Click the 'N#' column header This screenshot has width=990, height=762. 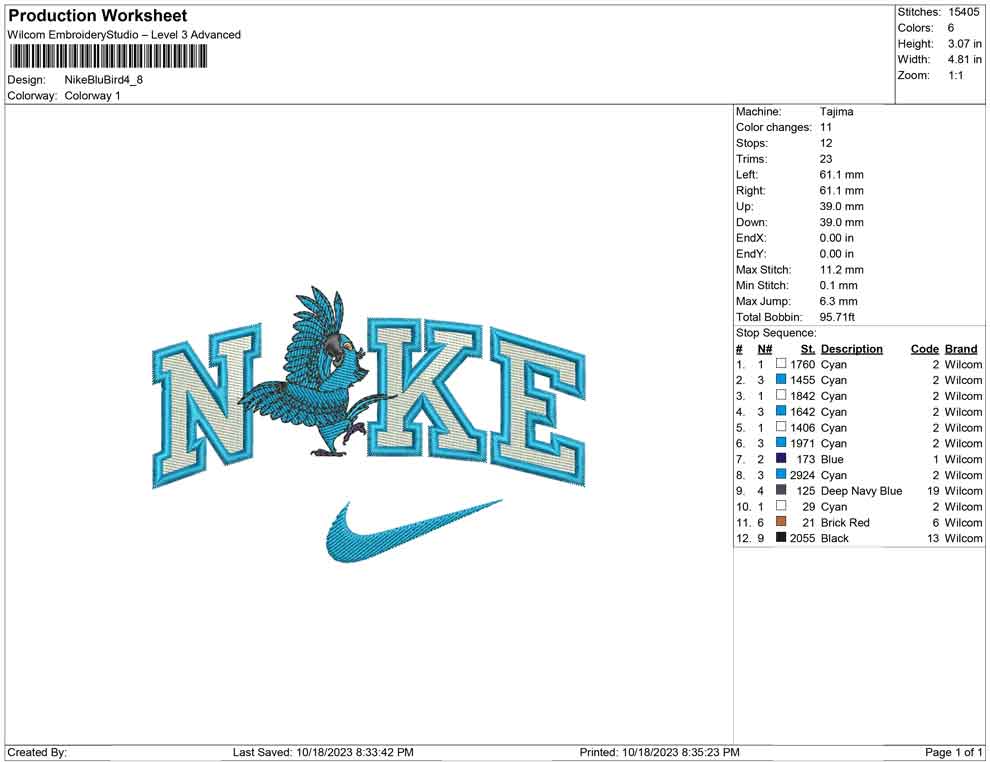coord(765,348)
